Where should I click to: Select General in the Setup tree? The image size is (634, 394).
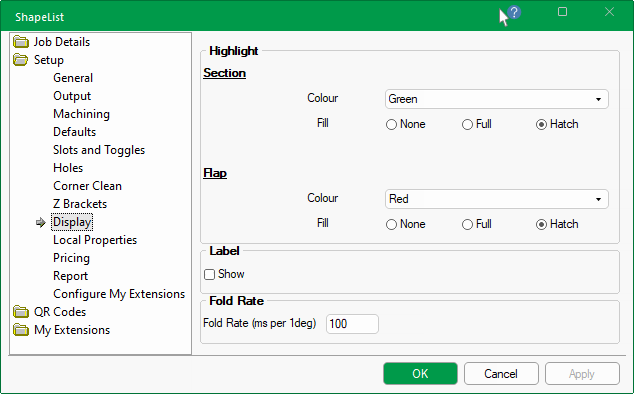(73, 78)
